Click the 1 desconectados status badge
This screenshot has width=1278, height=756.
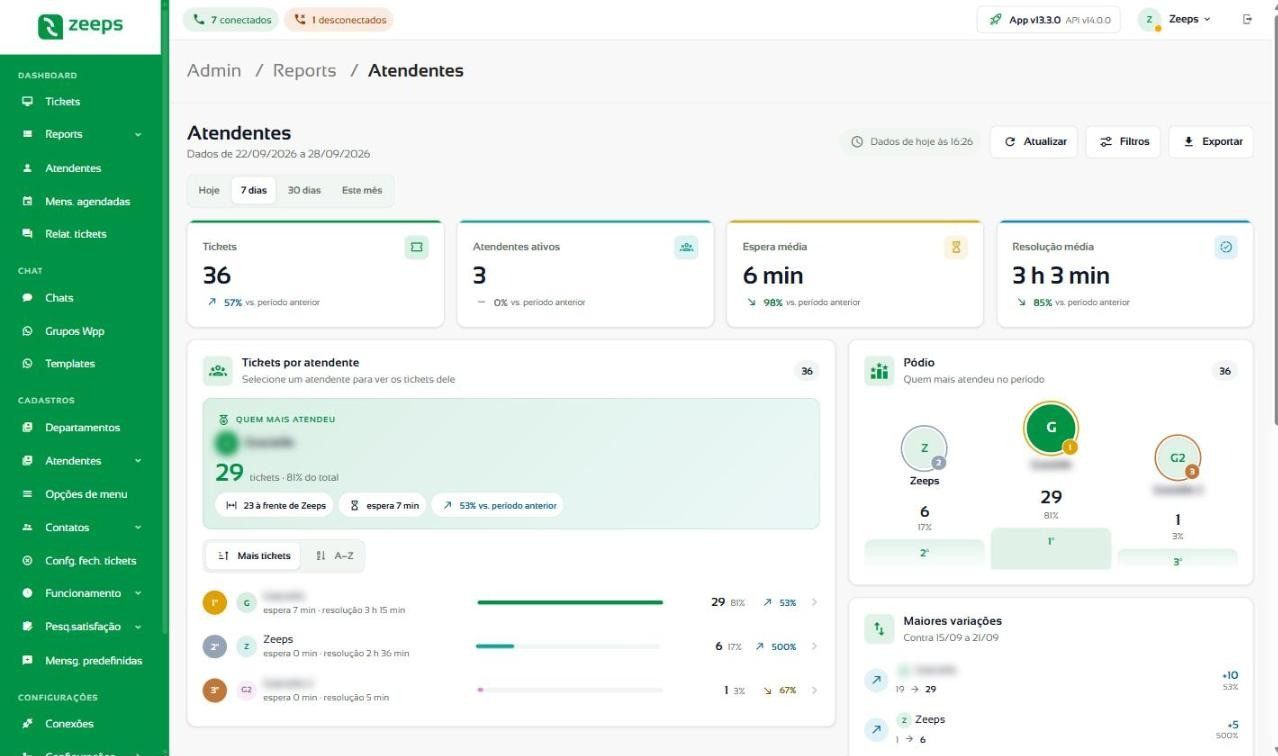click(x=339, y=20)
